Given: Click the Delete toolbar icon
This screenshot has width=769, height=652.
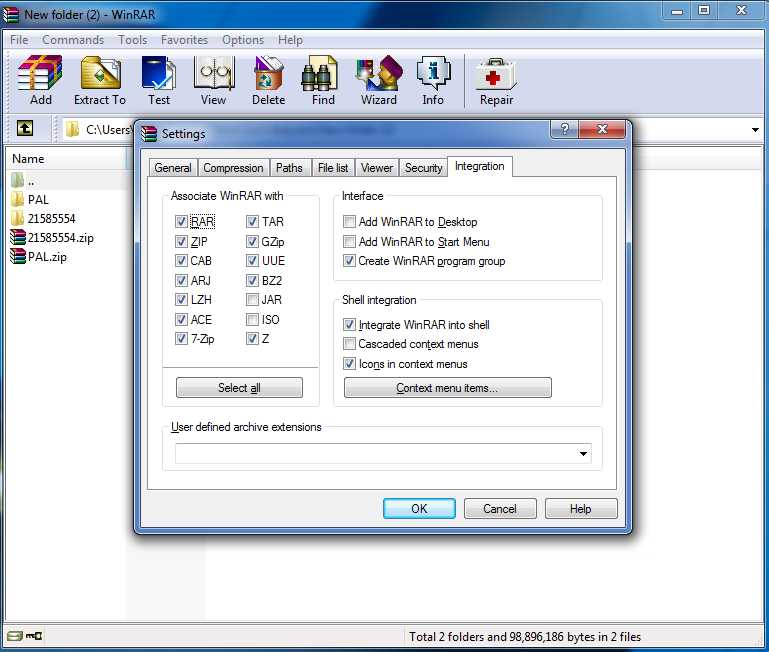Looking at the screenshot, I should 268,74.
